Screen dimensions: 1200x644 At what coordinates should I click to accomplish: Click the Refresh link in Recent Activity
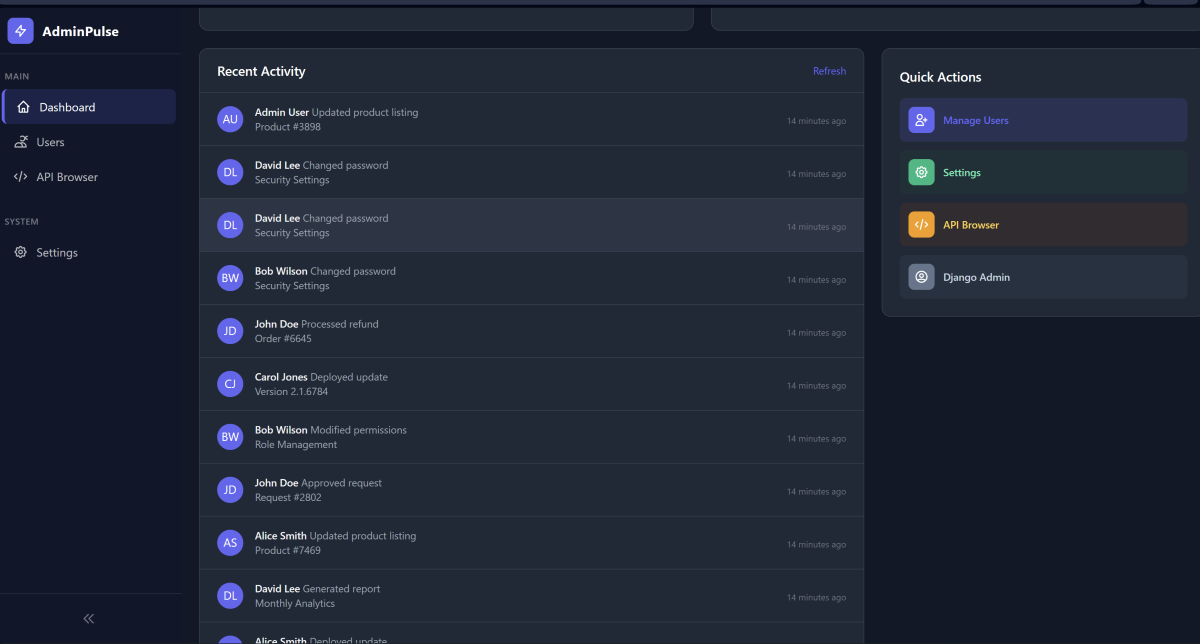tap(829, 71)
